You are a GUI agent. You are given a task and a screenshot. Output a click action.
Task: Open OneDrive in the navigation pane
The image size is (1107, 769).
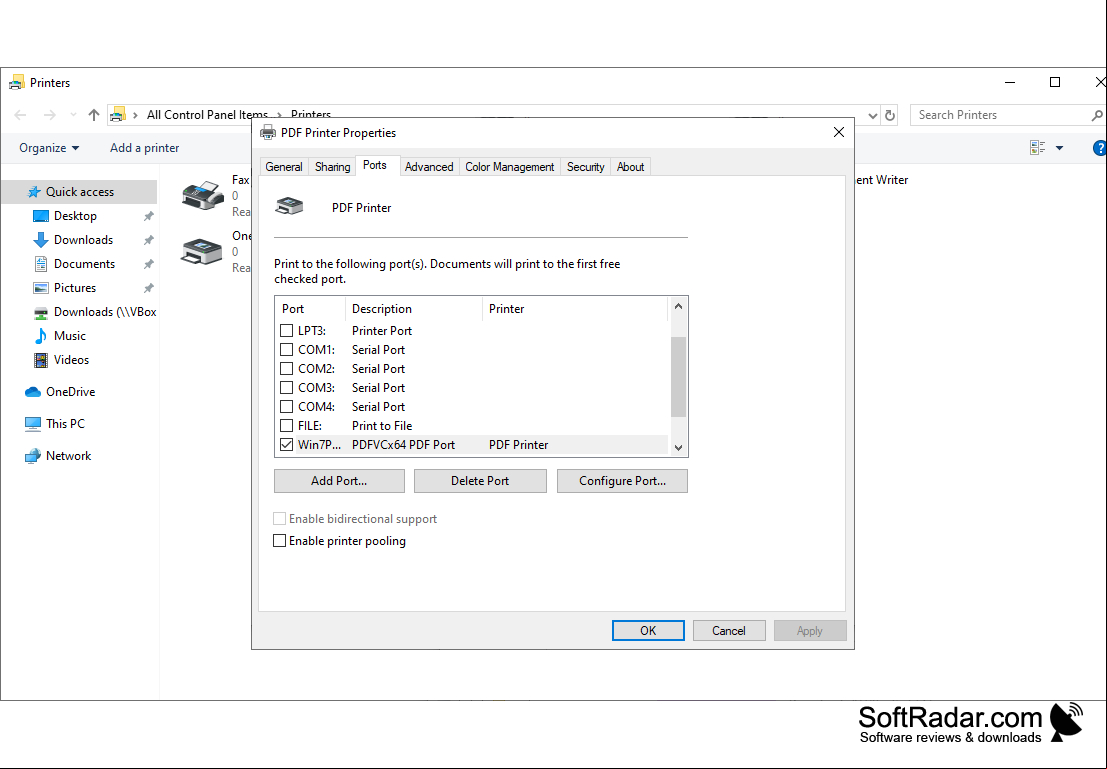point(59,392)
